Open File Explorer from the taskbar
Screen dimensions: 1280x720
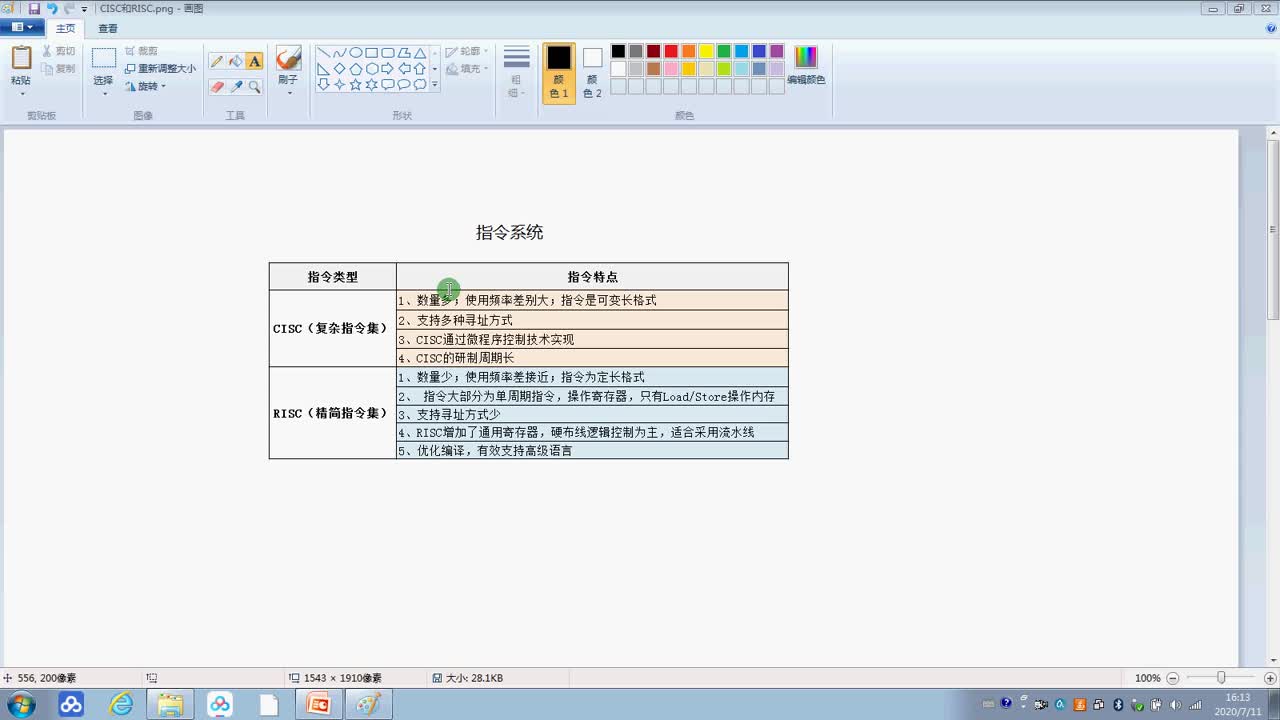pos(171,704)
